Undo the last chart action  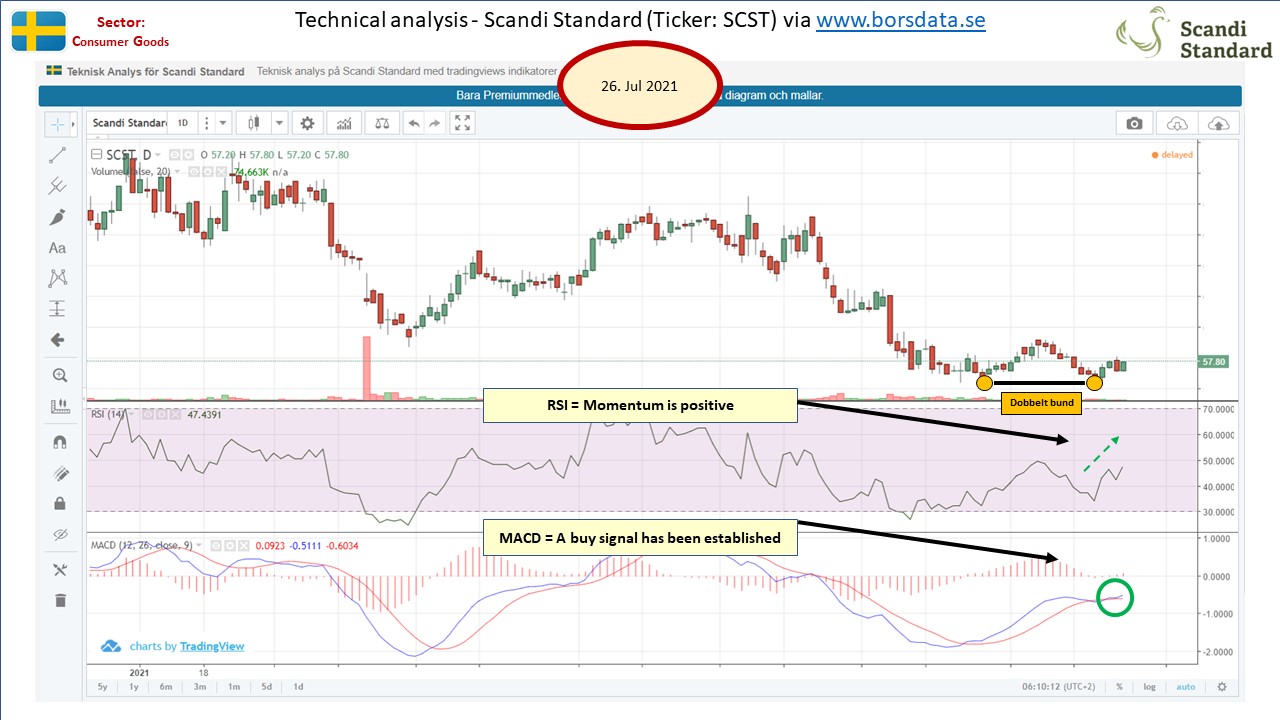point(413,123)
